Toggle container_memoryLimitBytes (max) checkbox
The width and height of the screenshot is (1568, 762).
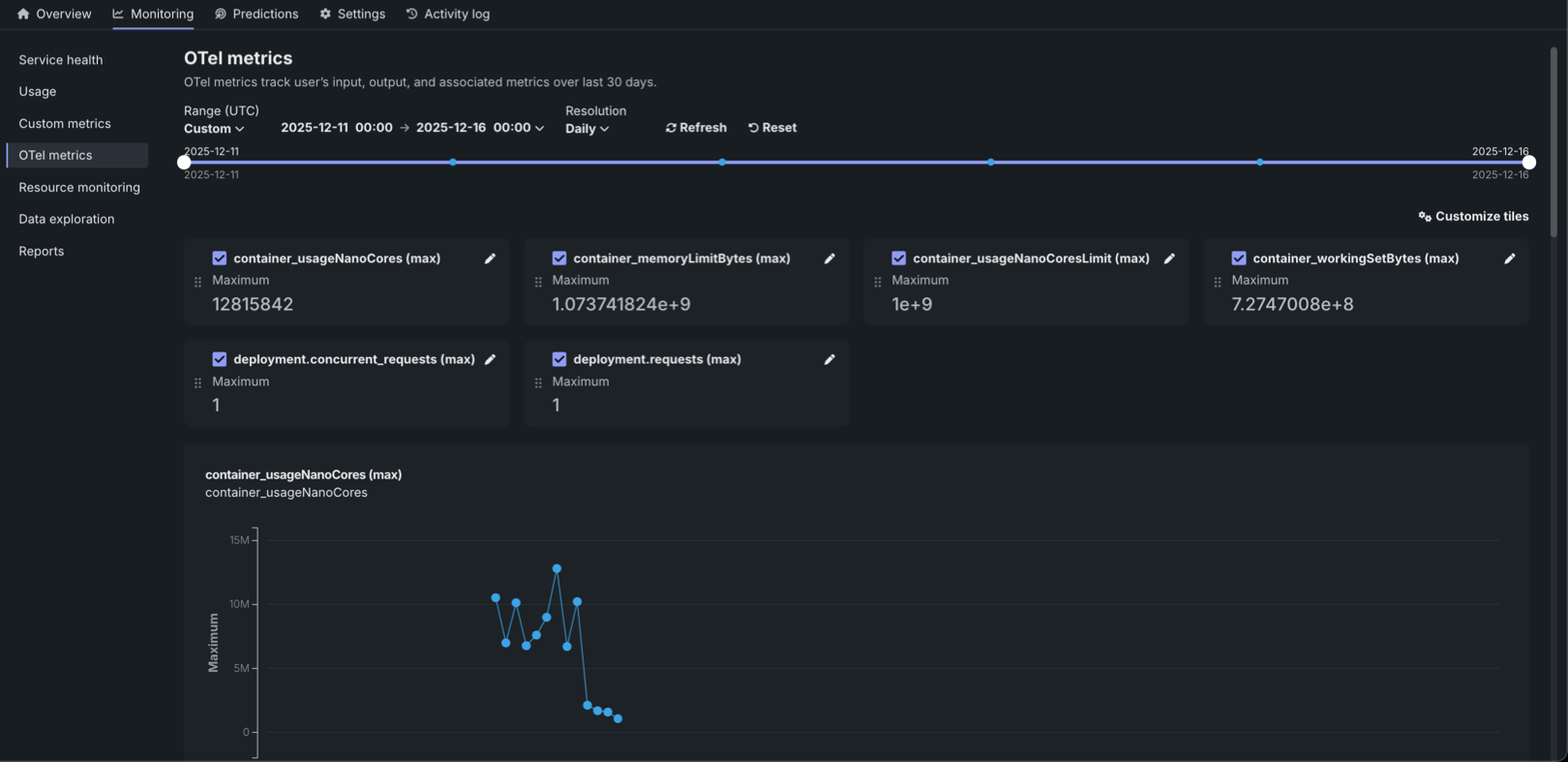[x=559, y=259]
